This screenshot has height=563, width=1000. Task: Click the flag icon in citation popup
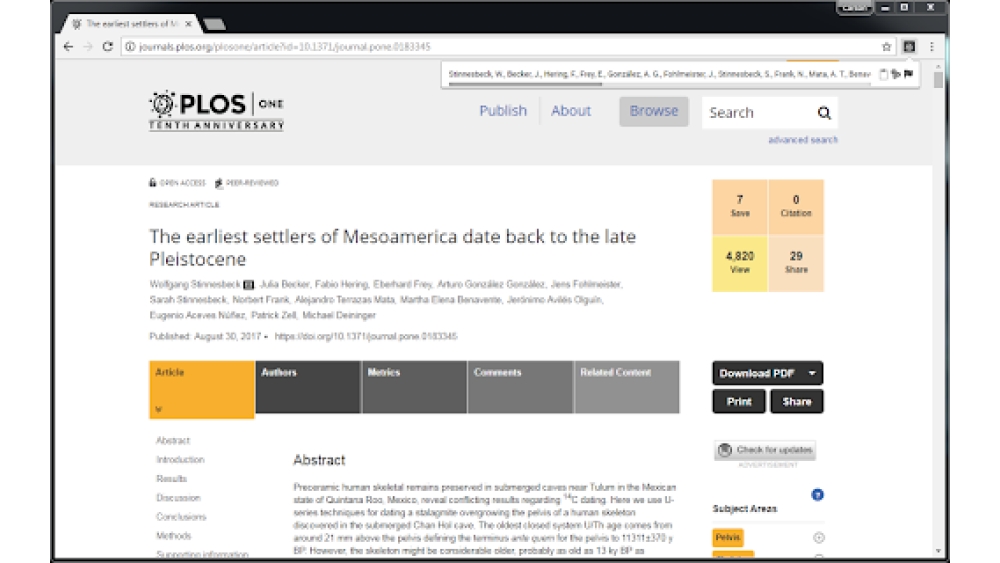(x=908, y=74)
